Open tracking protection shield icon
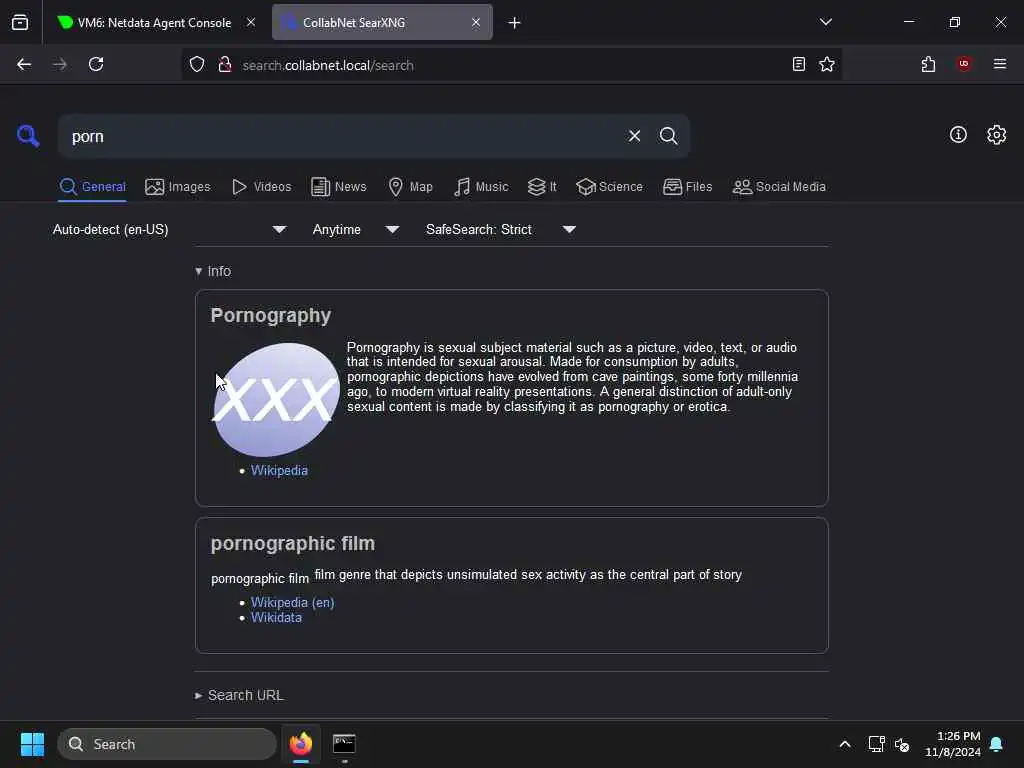 [197, 65]
